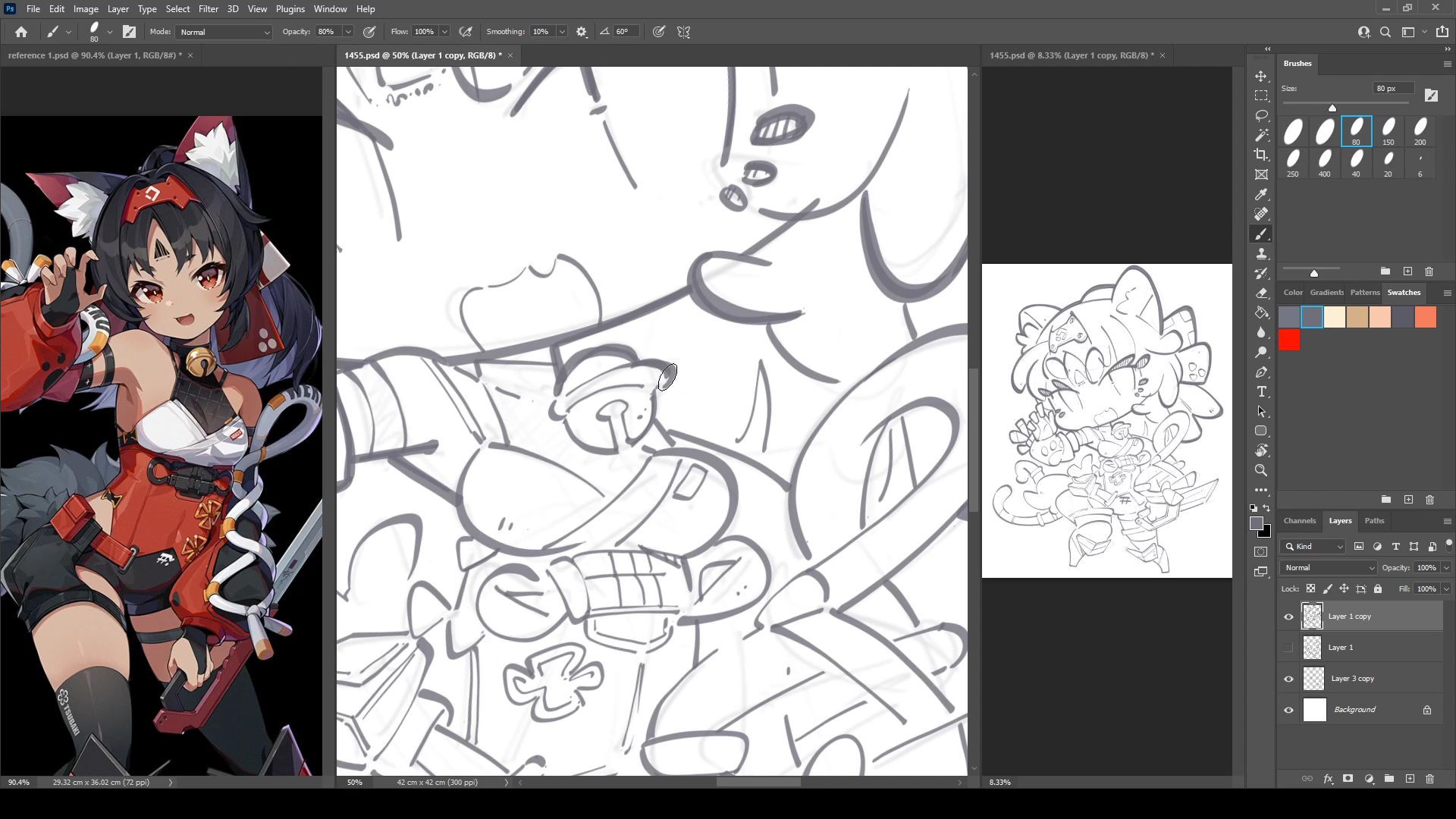The image size is (1456, 819).
Task: Select the Spot Healing Brush tool
Action: [1261, 215]
